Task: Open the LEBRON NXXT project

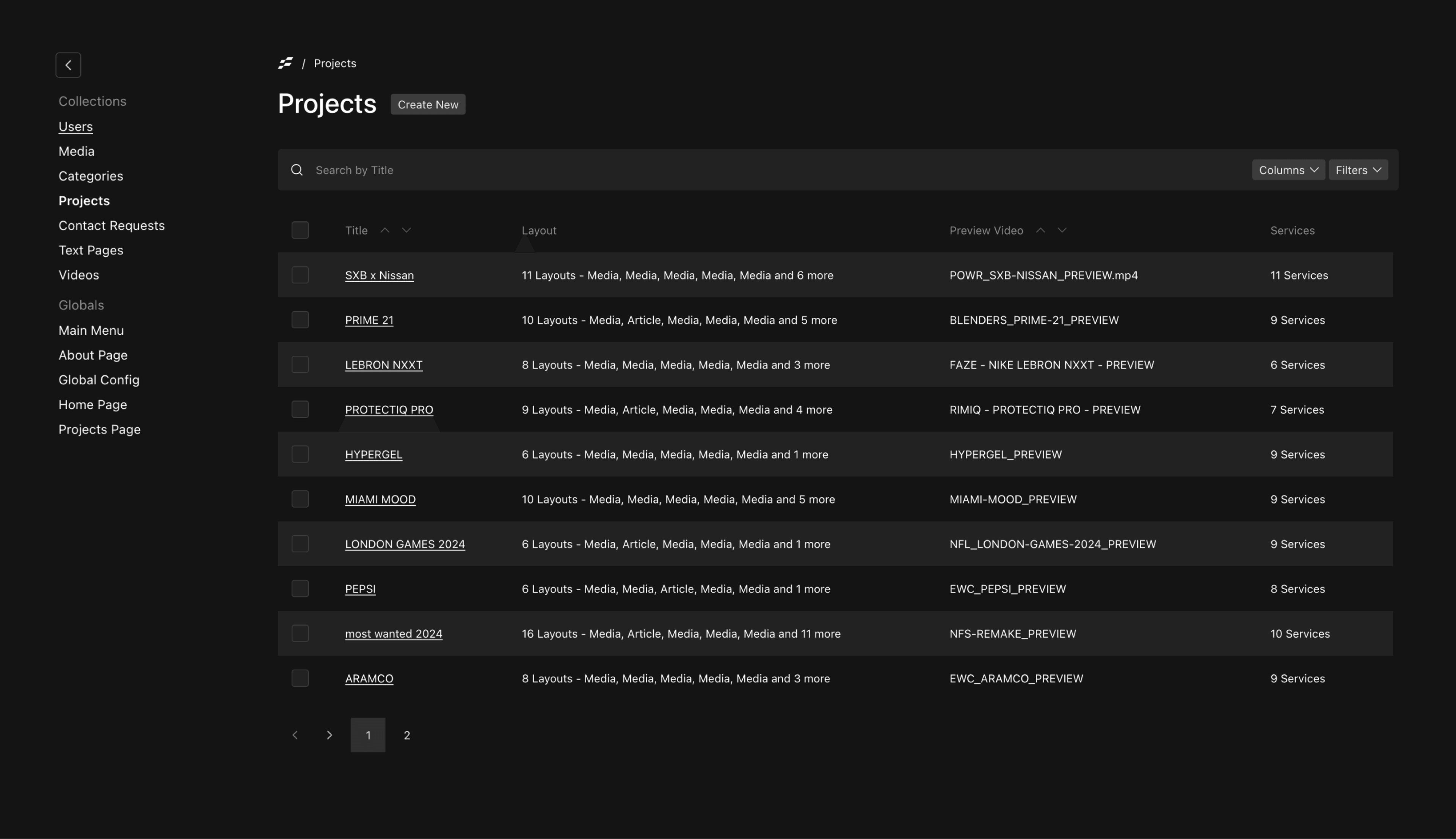Action: tap(384, 365)
